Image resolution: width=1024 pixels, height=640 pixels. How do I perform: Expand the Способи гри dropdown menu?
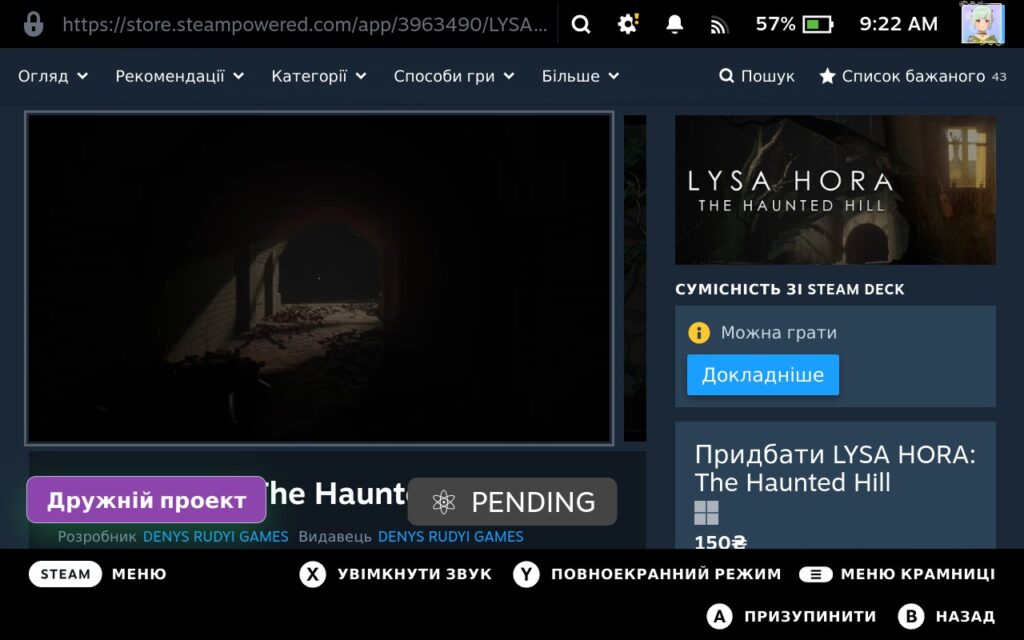[x=454, y=76]
